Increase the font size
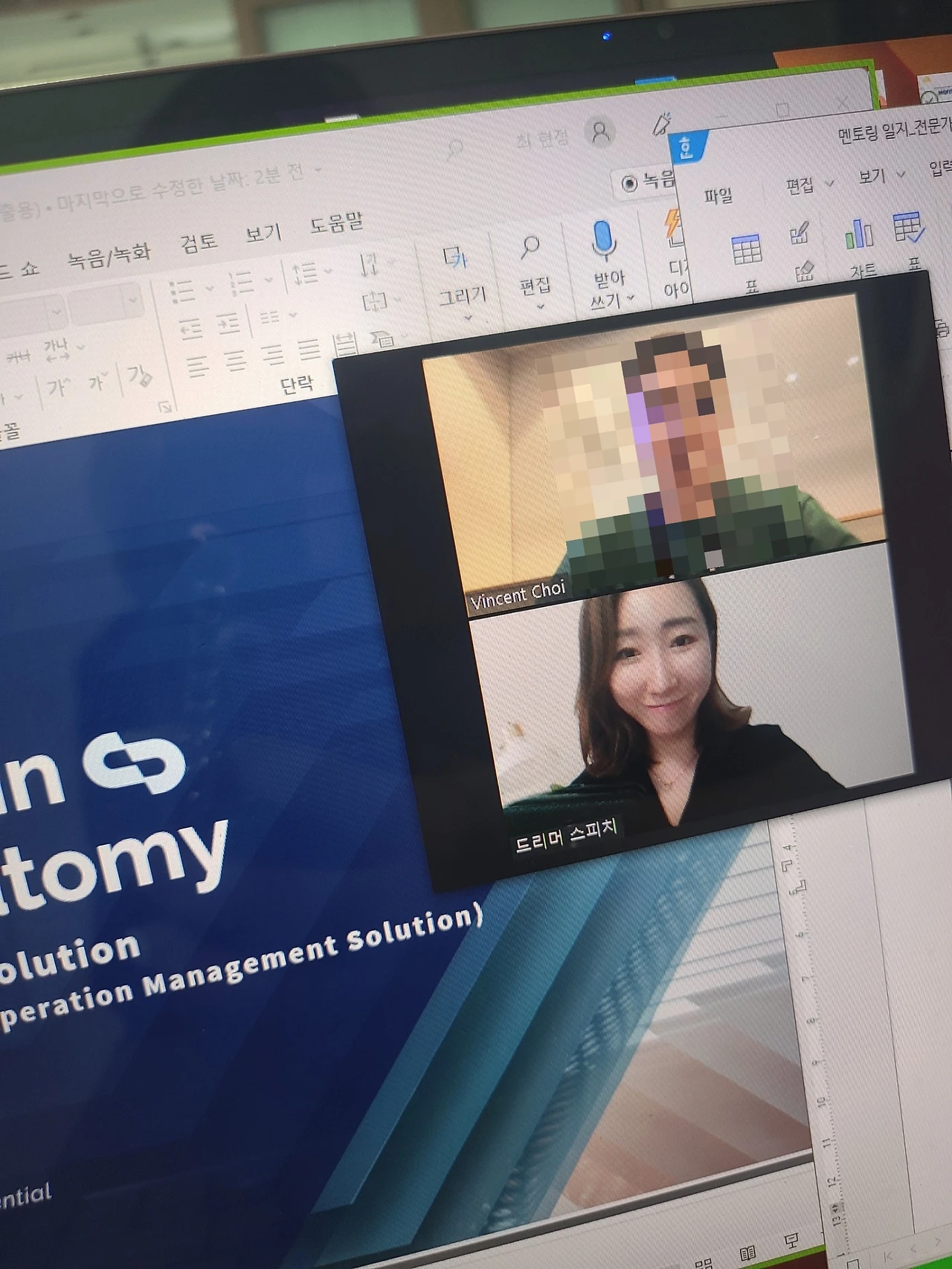The image size is (952, 1269). pyautogui.click(x=58, y=388)
